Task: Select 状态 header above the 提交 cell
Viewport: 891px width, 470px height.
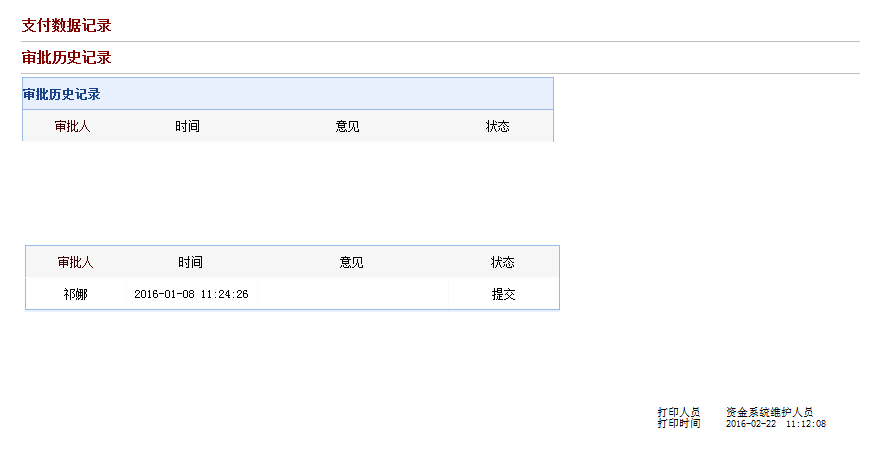Action: 502,262
